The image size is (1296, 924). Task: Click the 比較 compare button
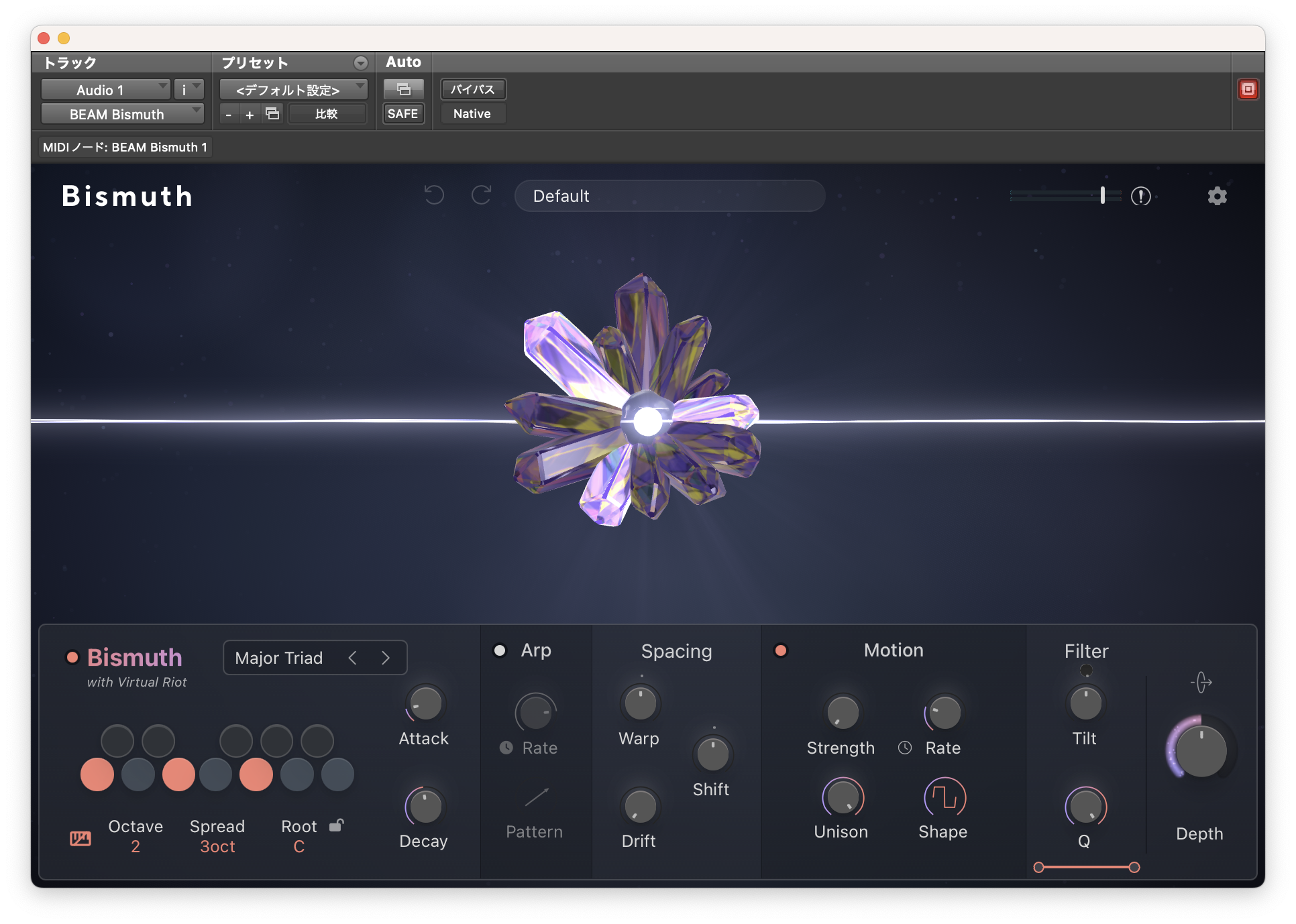[327, 114]
